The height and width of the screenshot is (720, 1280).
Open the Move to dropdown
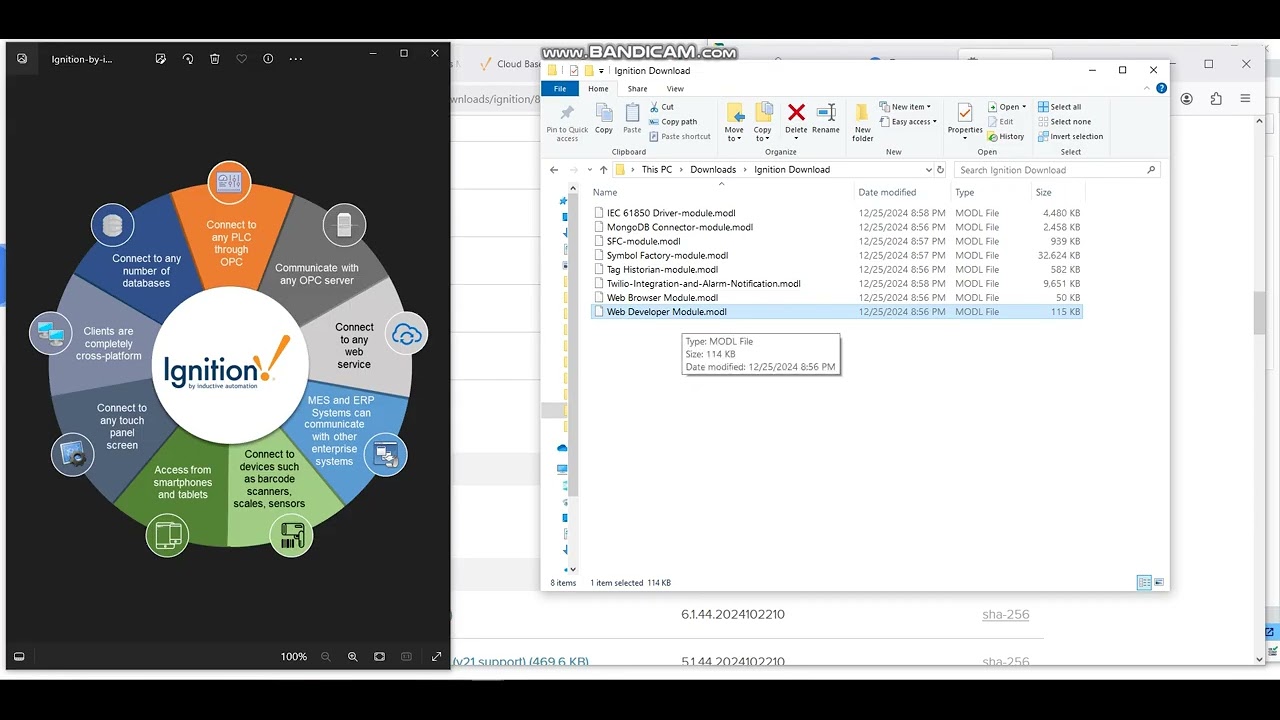tap(734, 122)
